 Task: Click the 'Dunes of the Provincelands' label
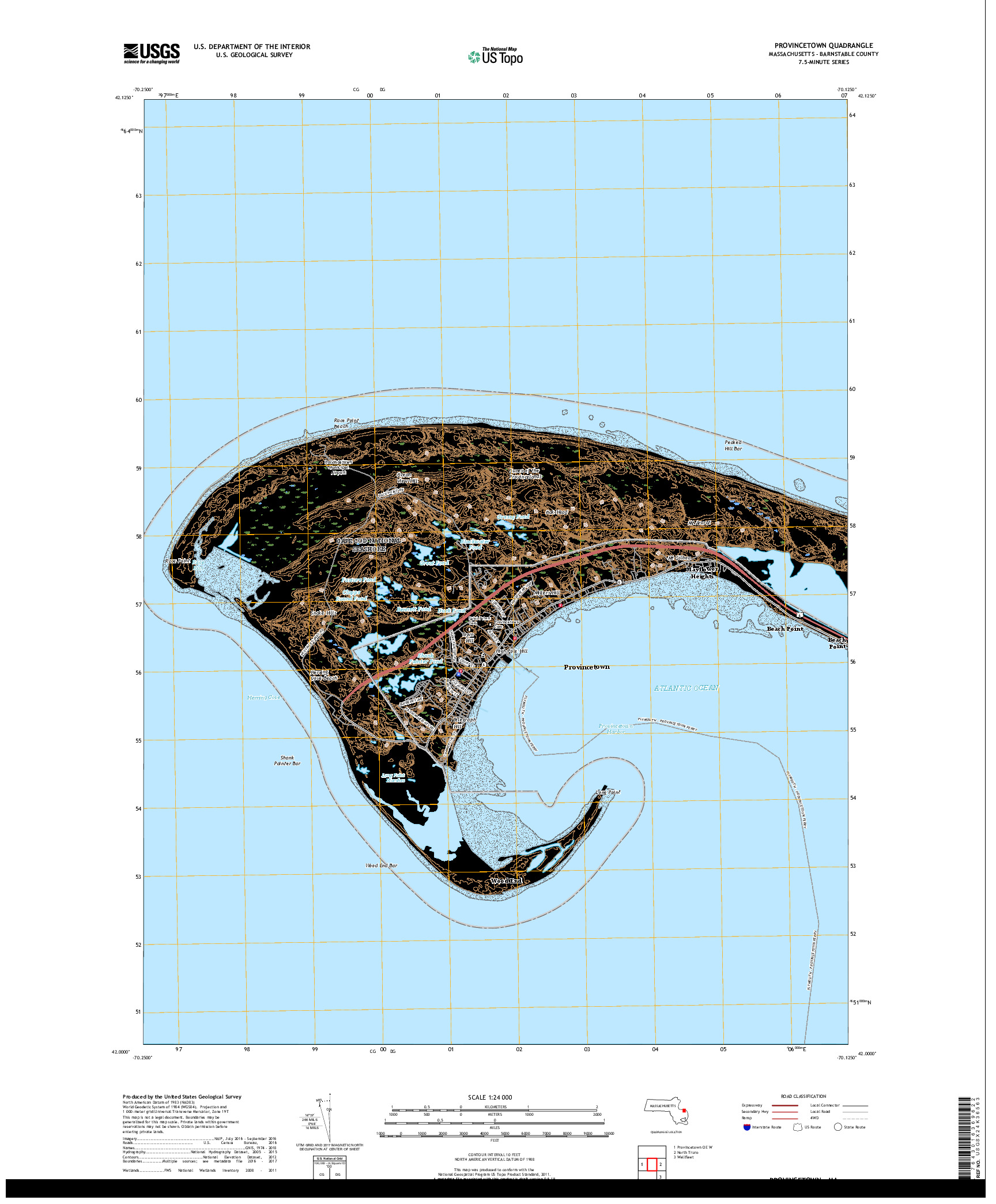pyautogui.click(x=525, y=473)
